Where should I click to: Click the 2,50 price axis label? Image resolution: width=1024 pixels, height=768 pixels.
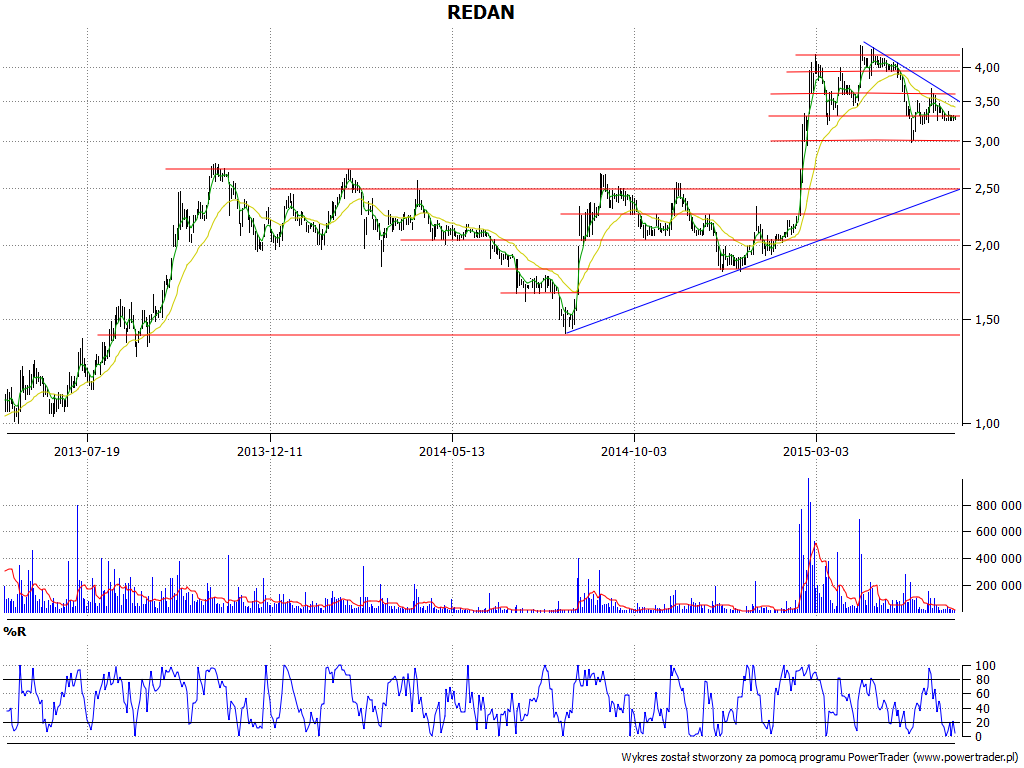click(986, 189)
